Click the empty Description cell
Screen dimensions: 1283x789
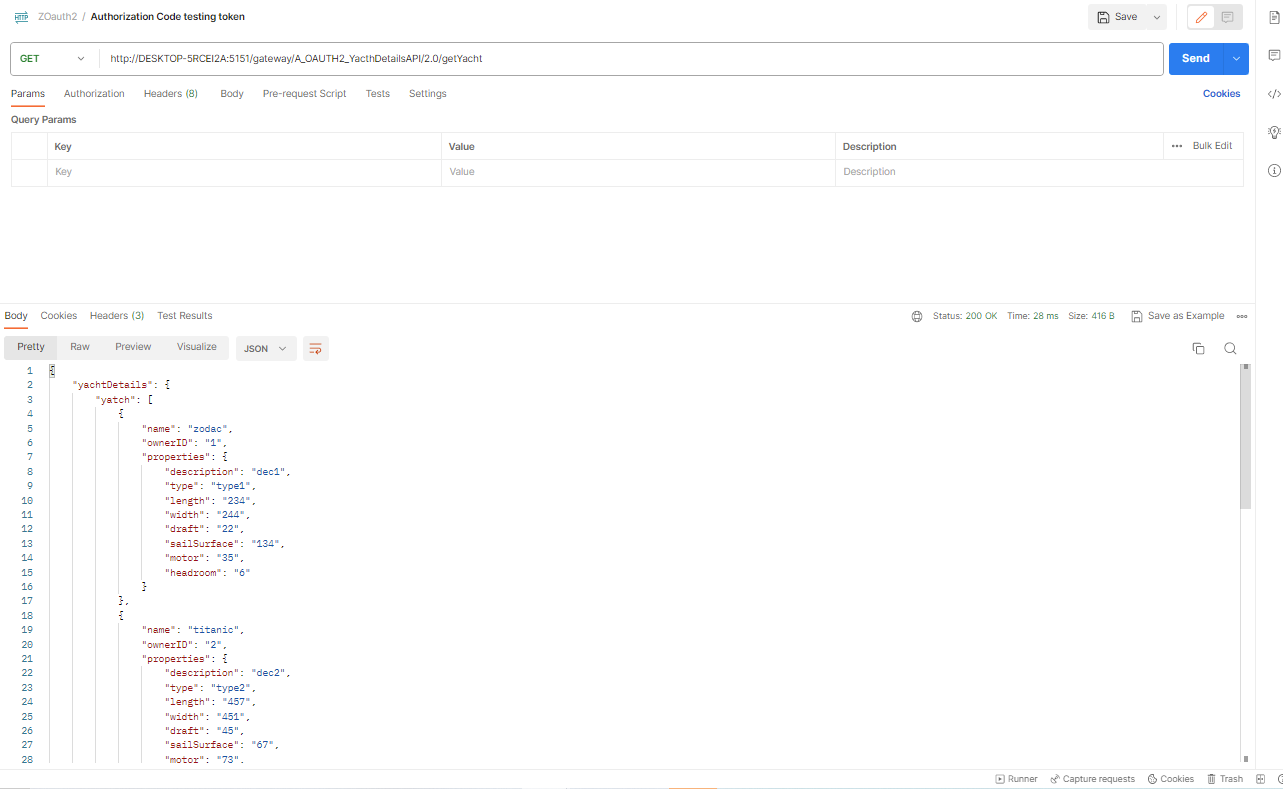click(x=1039, y=172)
